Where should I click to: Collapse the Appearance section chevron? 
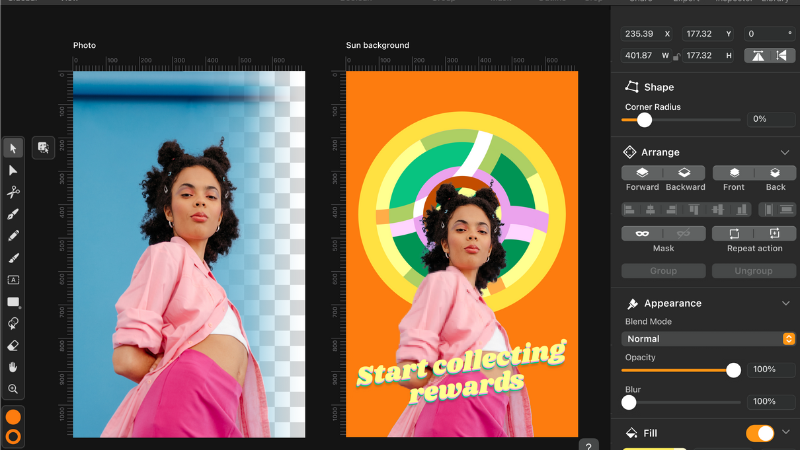(x=785, y=303)
